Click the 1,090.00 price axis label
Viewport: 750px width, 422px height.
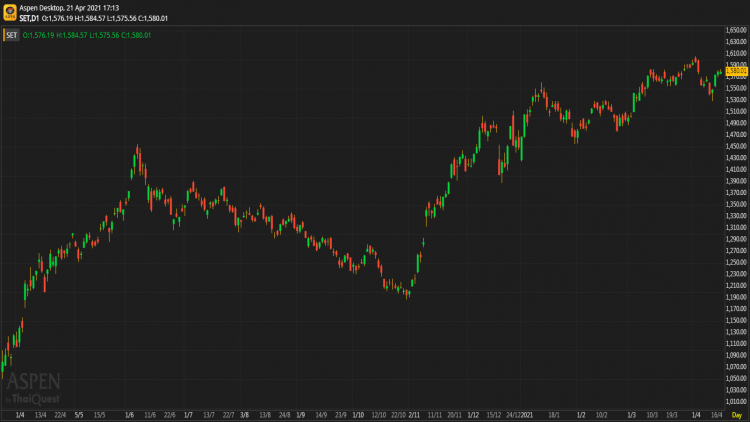point(736,355)
